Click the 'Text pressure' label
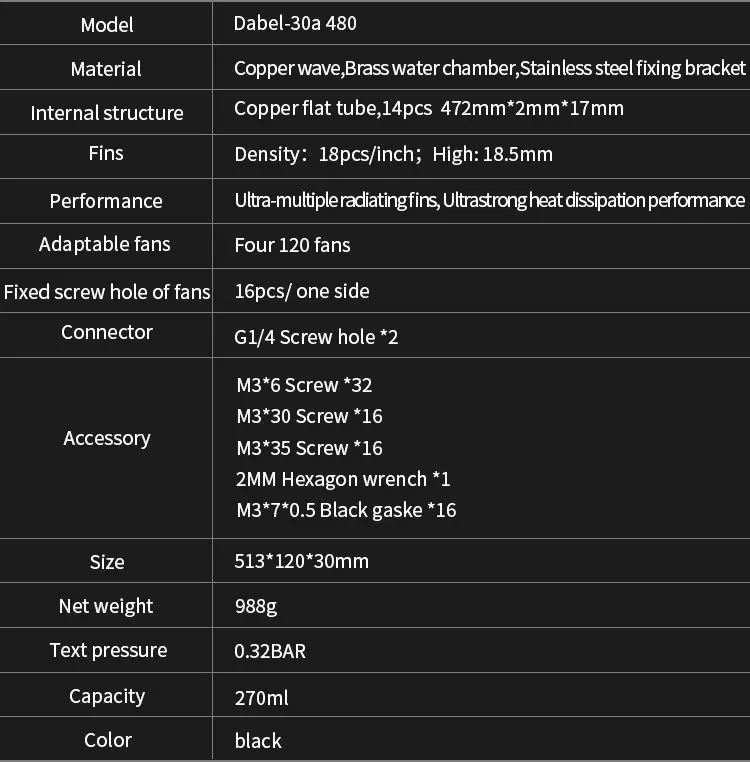Screen dimensions: 750x762 [x=108, y=651]
